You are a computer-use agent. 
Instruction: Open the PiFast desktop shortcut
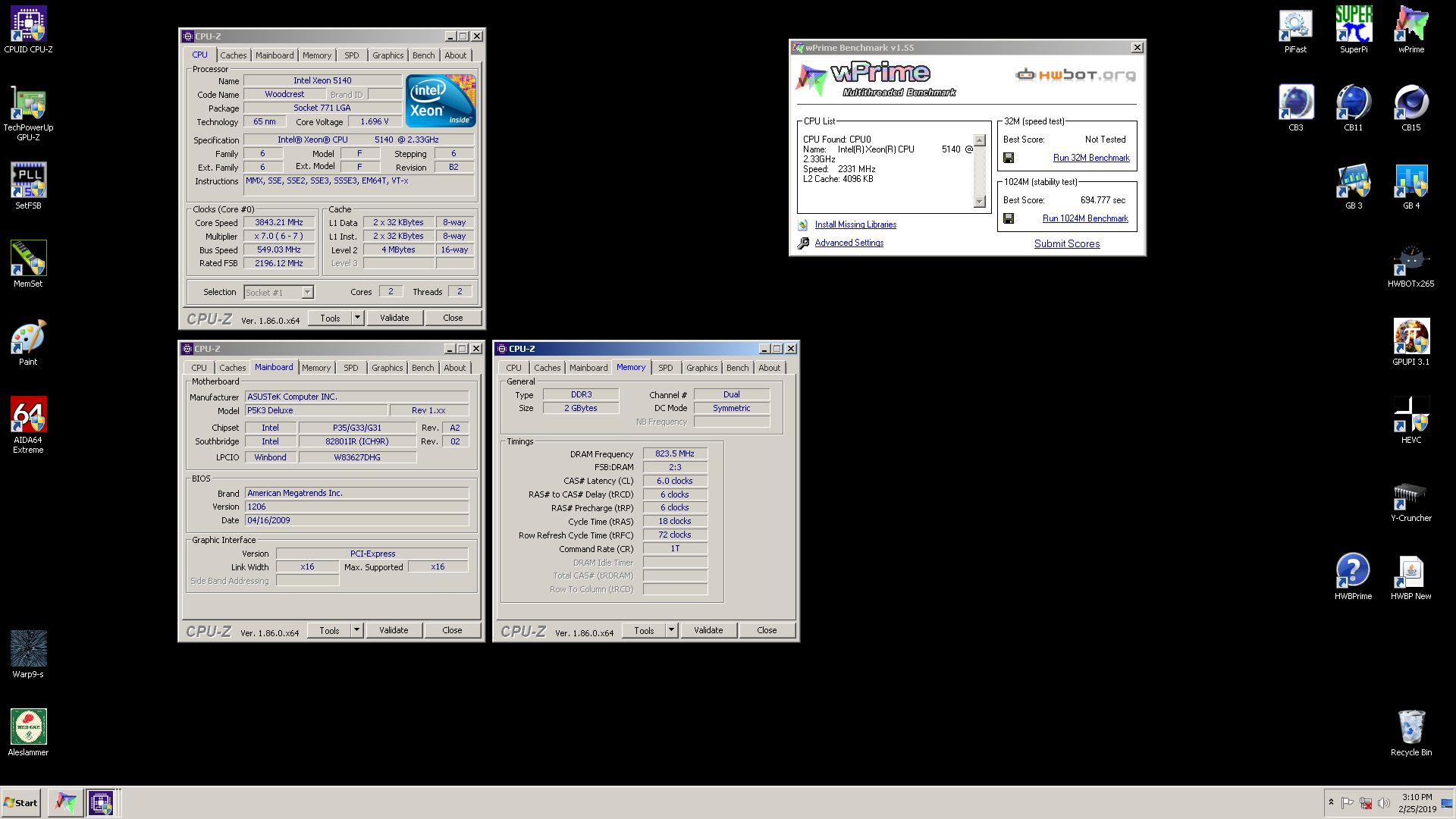click(1295, 30)
